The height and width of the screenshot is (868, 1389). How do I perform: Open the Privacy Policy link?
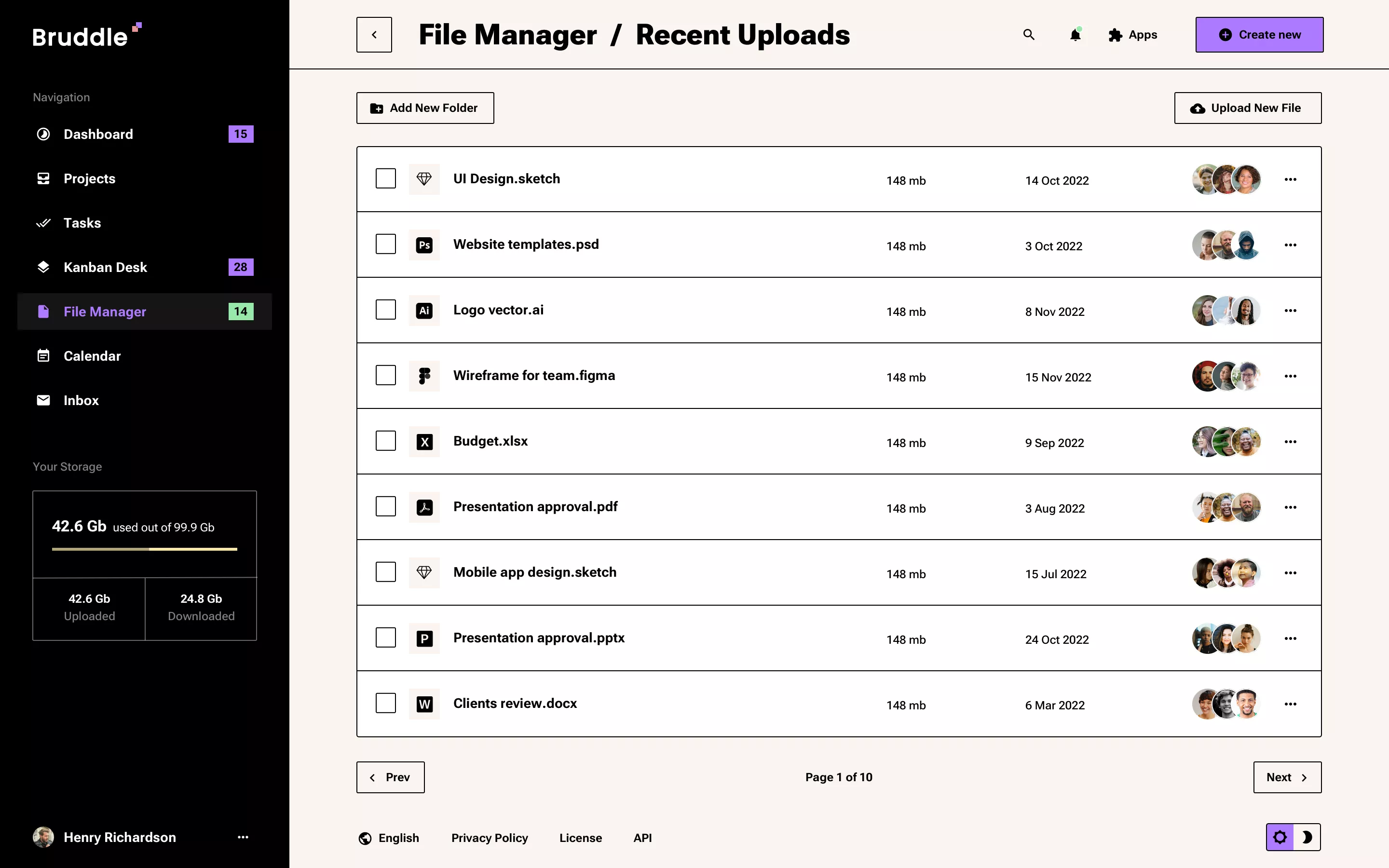coord(490,838)
